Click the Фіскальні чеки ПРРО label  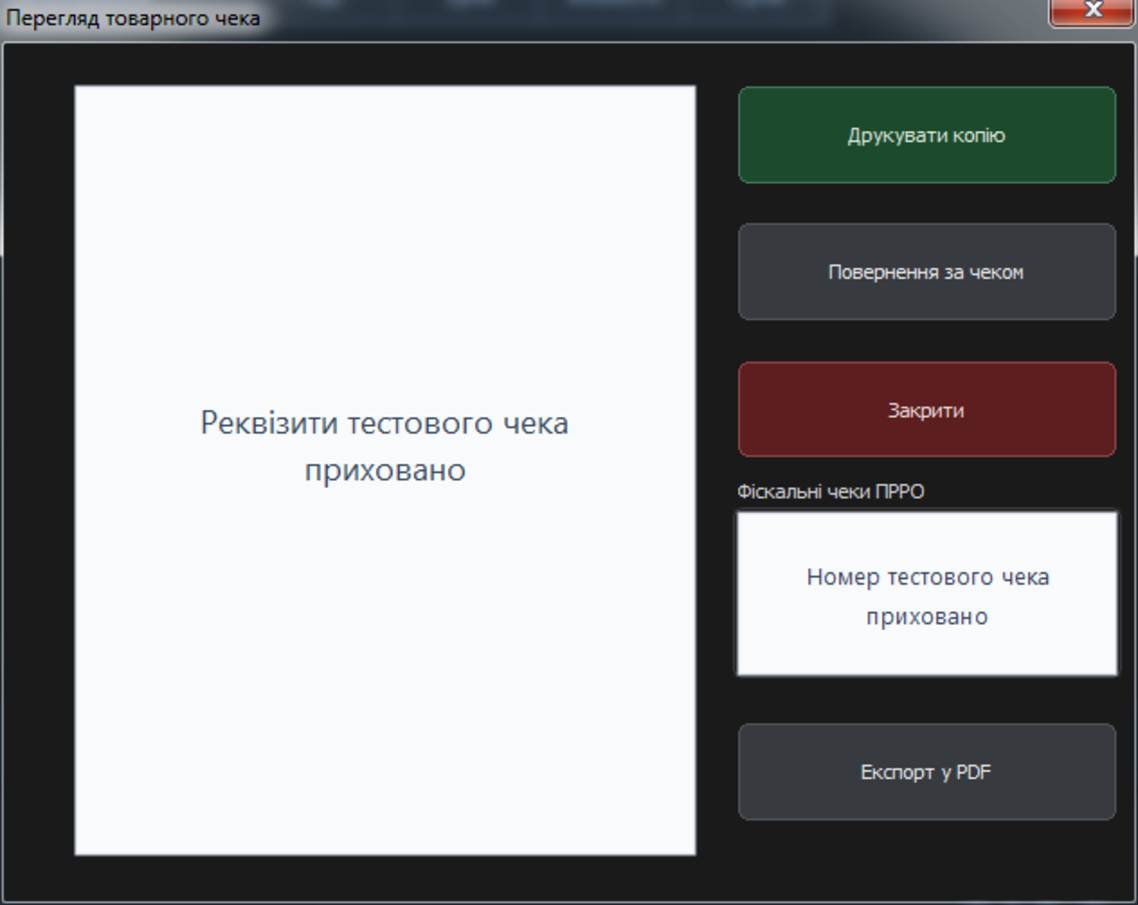pos(830,491)
